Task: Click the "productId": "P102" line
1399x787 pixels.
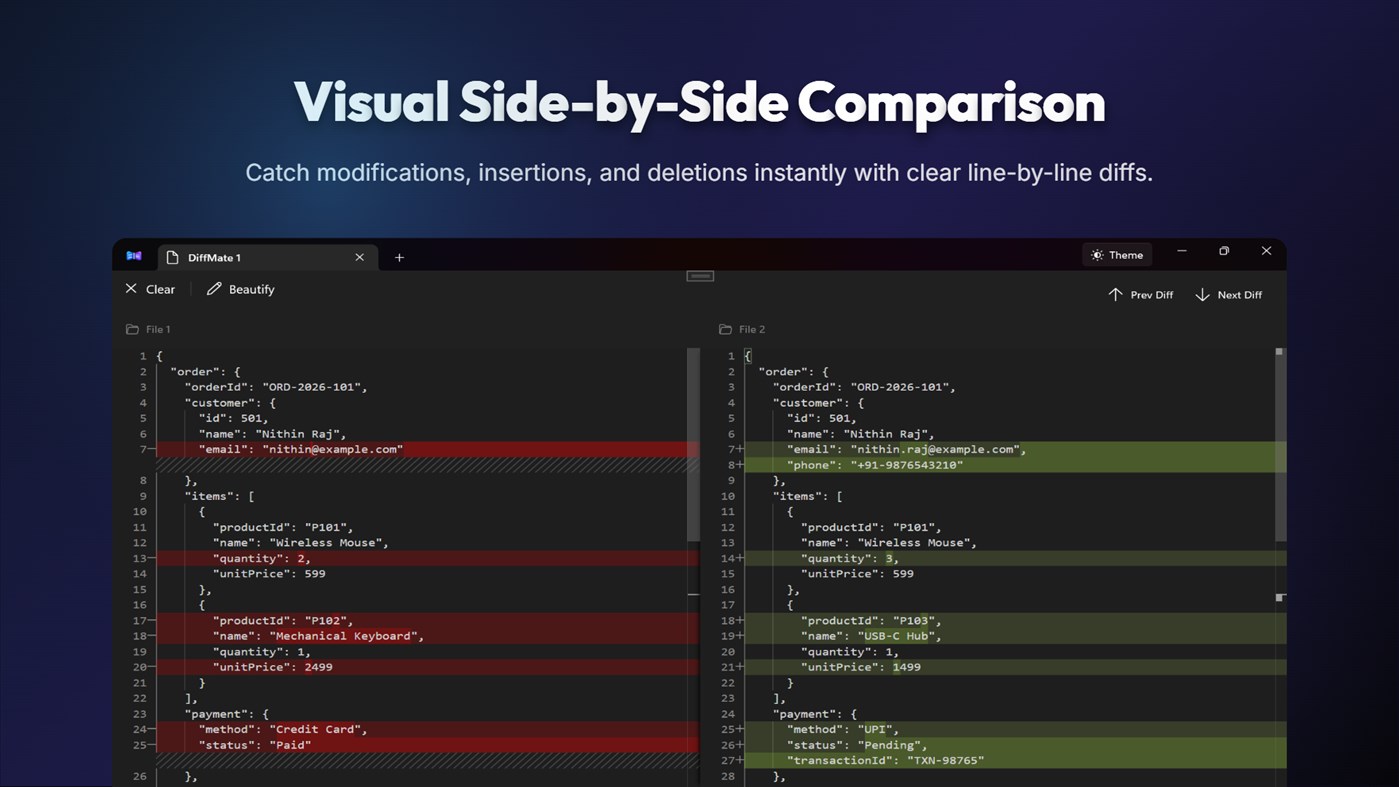Action: [427, 620]
